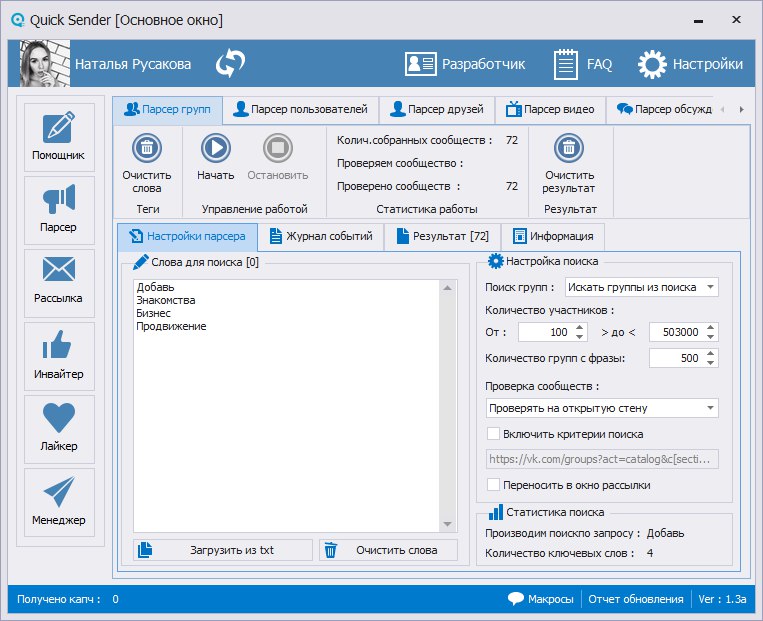The height and width of the screenshot is (621, 763).
Task: Click the Очистить результат trash icon
Action: pos(569,149)
